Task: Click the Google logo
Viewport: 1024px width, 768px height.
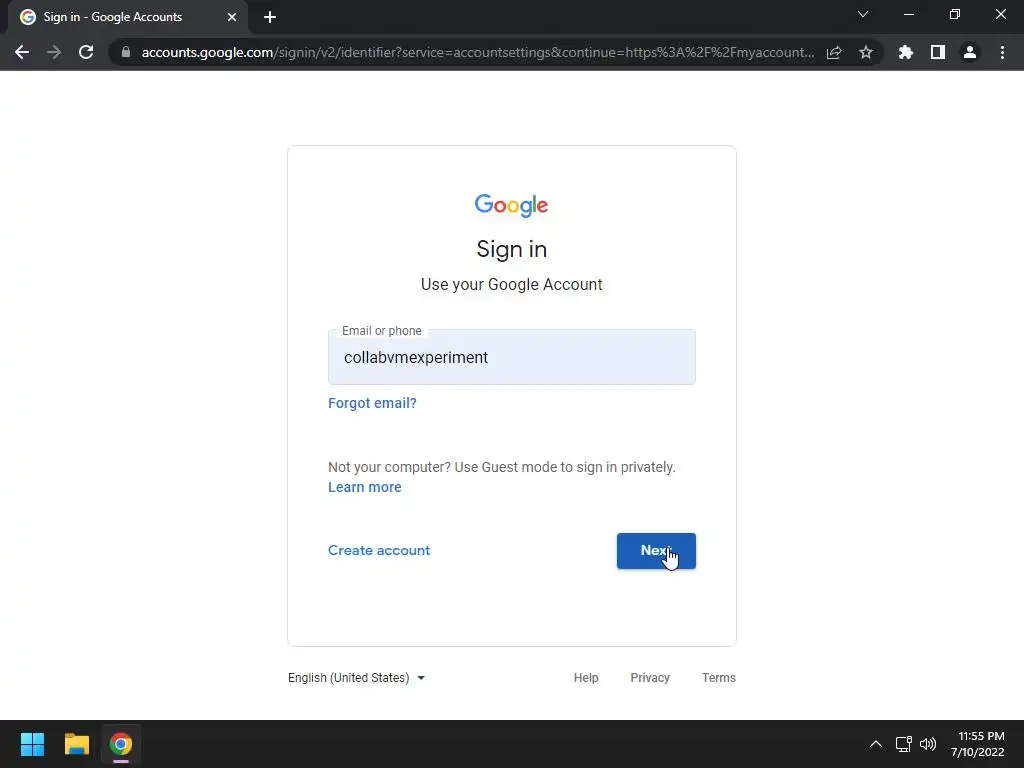Action: point(511,205)
